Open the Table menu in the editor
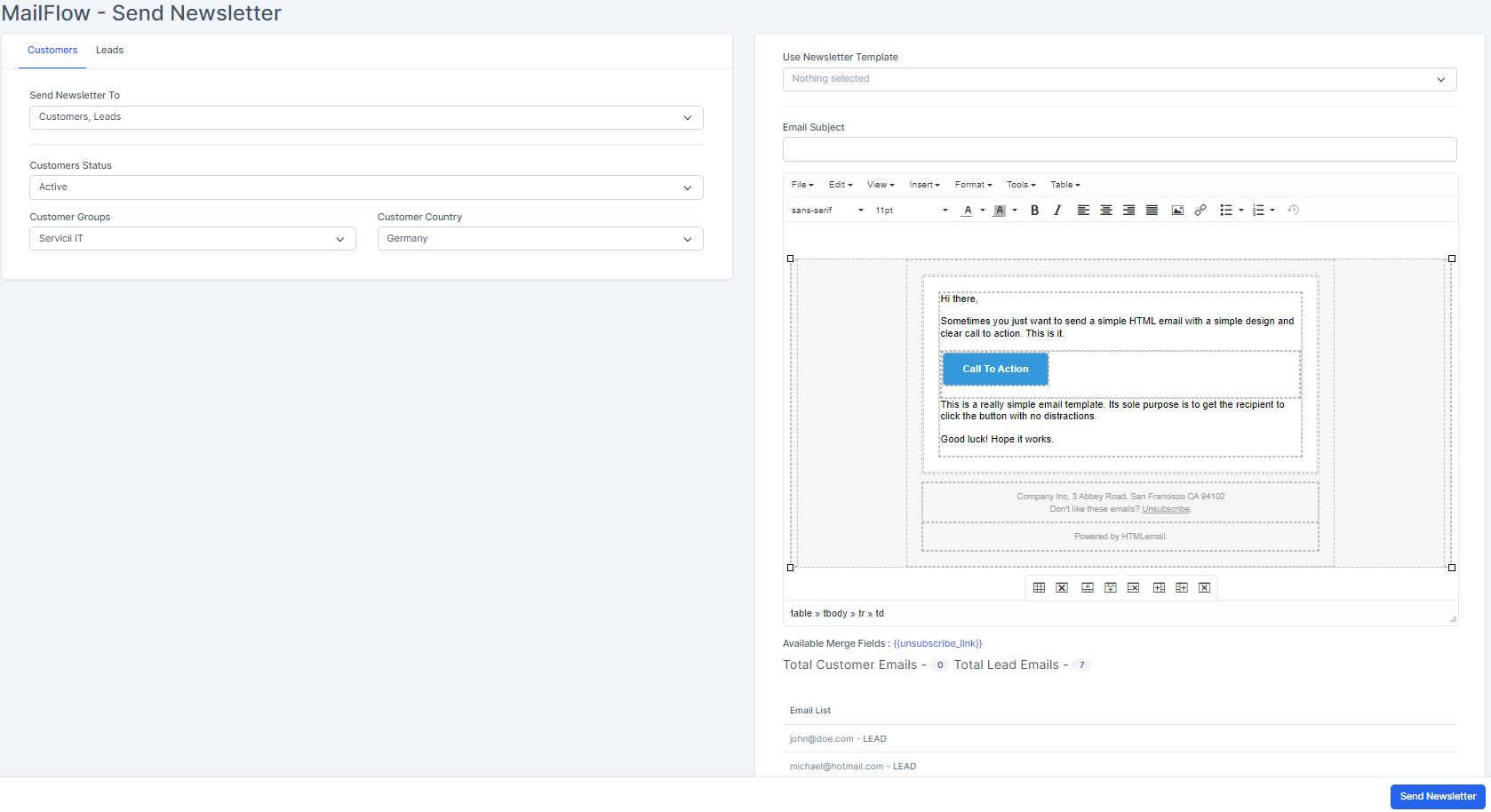1491x812 pixels. click(1064, 184)
